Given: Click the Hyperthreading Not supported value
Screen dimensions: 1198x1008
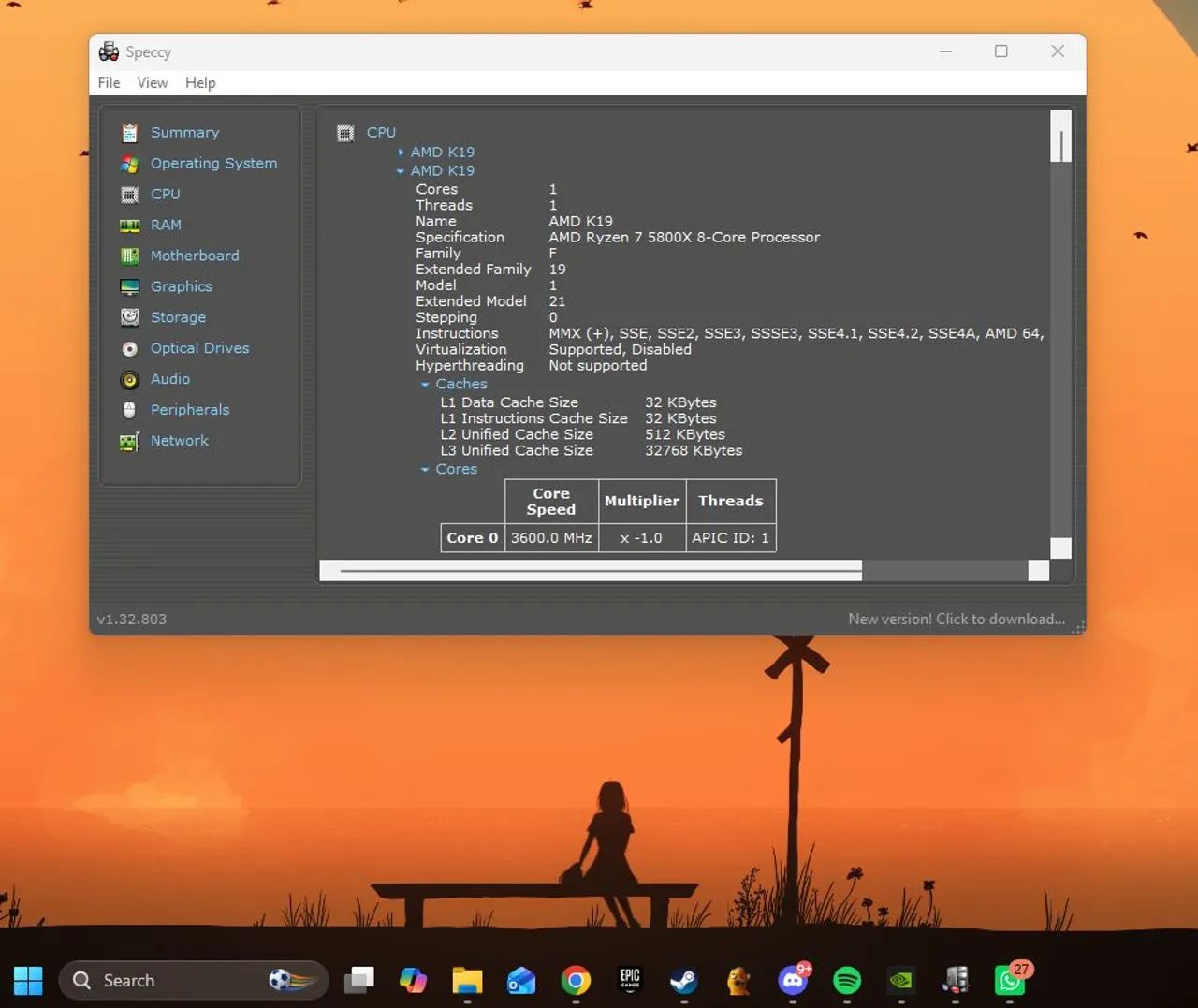Looking at the screenshot, I should [x=598, y=365].
